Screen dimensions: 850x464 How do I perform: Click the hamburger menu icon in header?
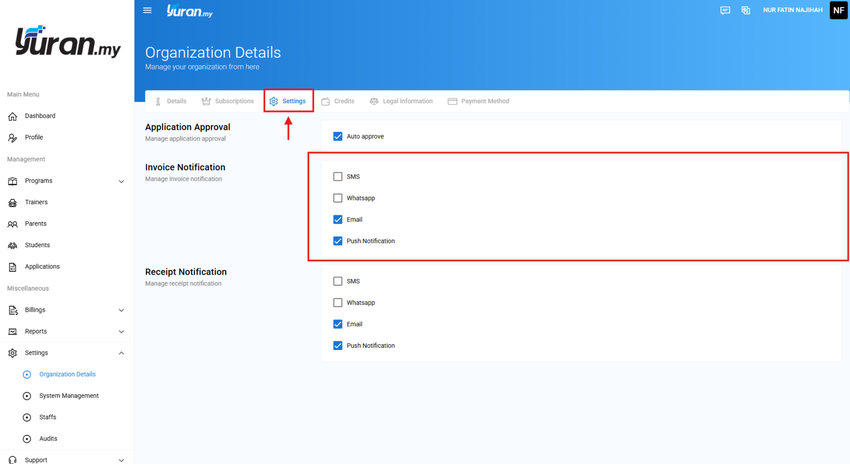click(147, 10)
